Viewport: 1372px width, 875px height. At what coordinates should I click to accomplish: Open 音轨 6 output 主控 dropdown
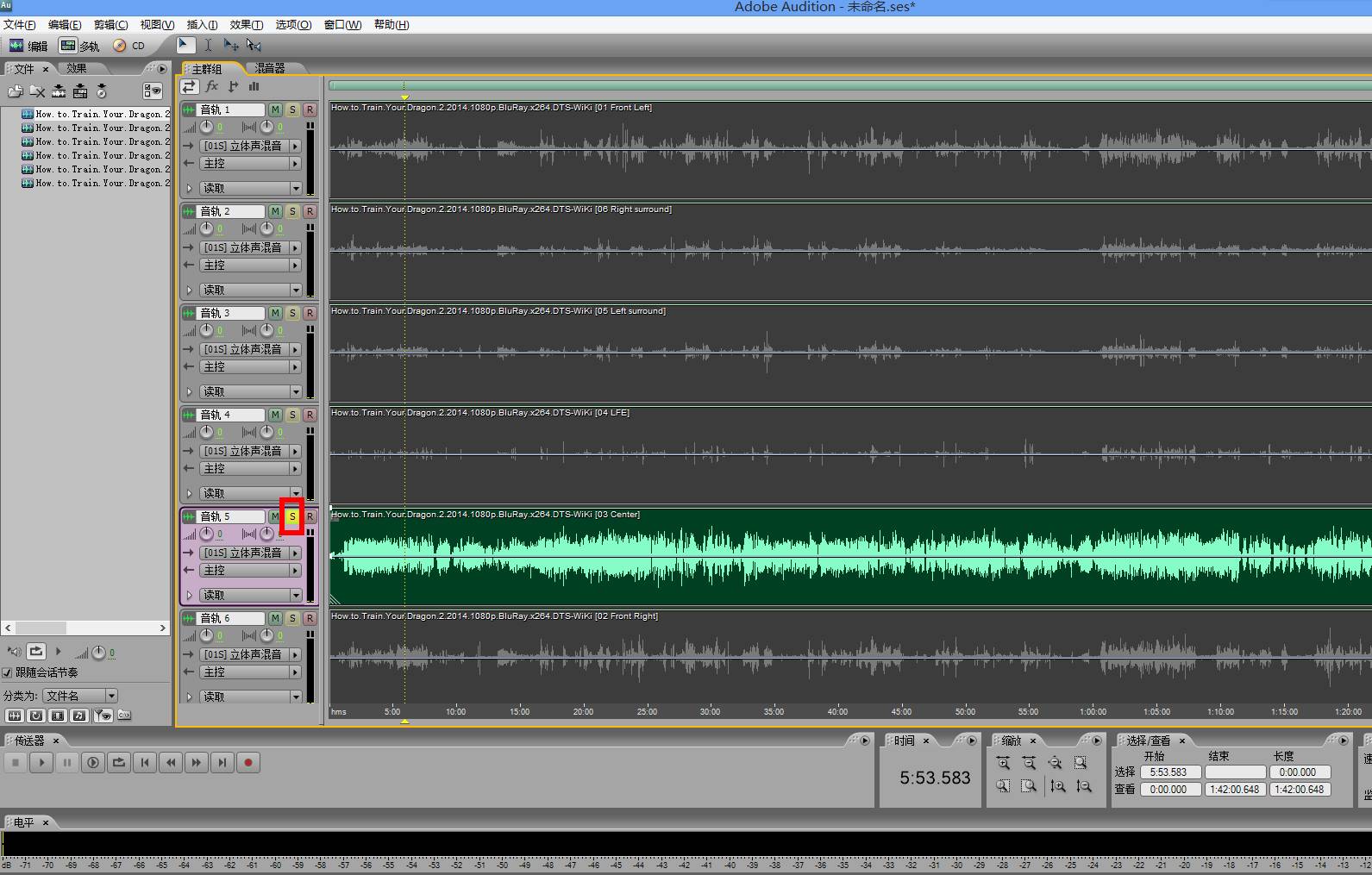(251, 672)
